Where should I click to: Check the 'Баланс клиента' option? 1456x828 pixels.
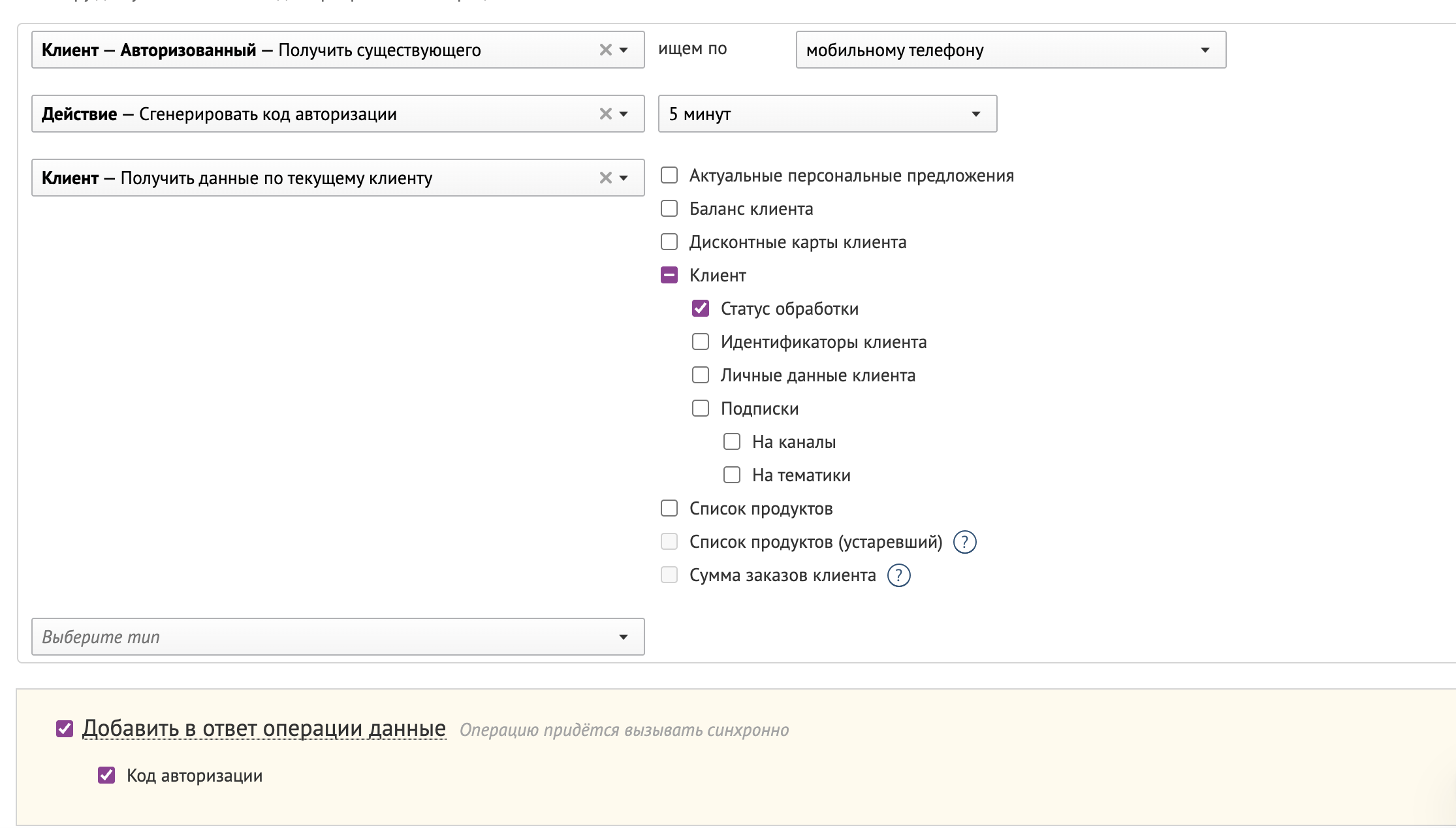tap(669, 208)
